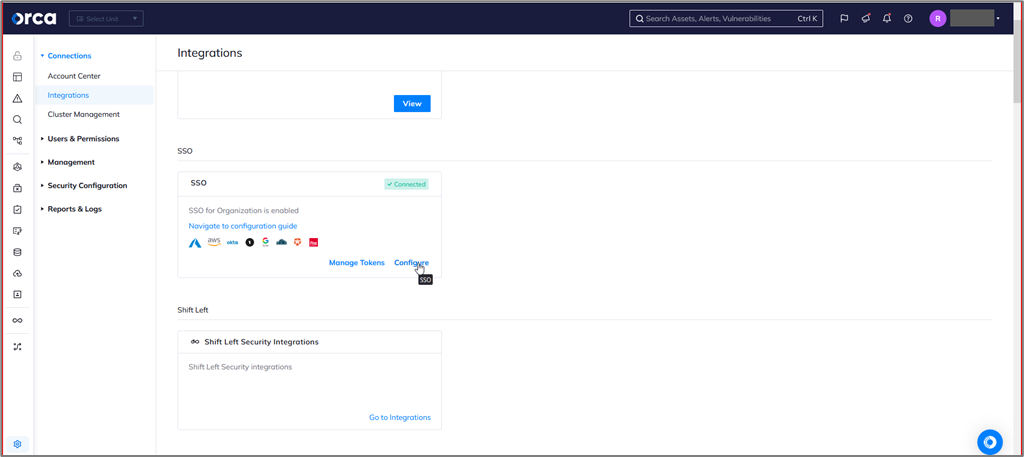Select Account Center in sidebar menu
This screenshot has height=457, width=1024.
click(74, 76)
